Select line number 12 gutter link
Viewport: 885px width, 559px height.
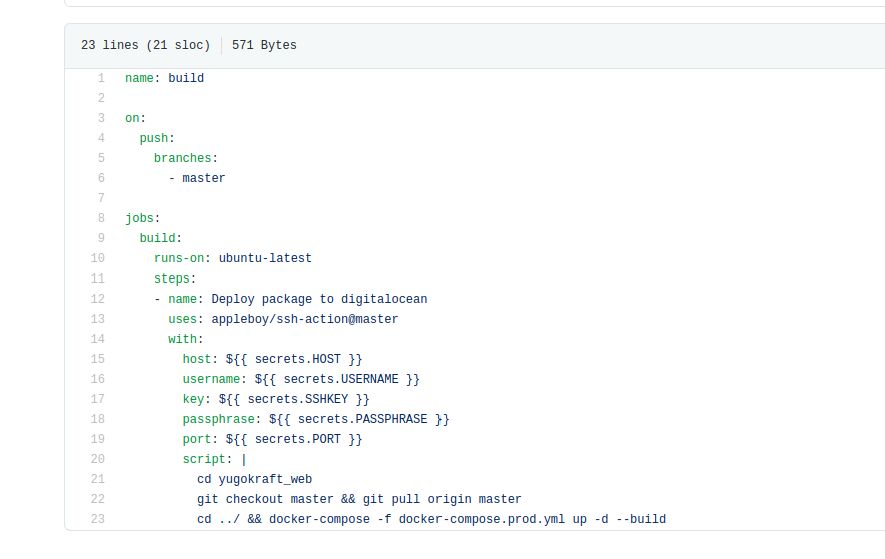pos(97,299)
